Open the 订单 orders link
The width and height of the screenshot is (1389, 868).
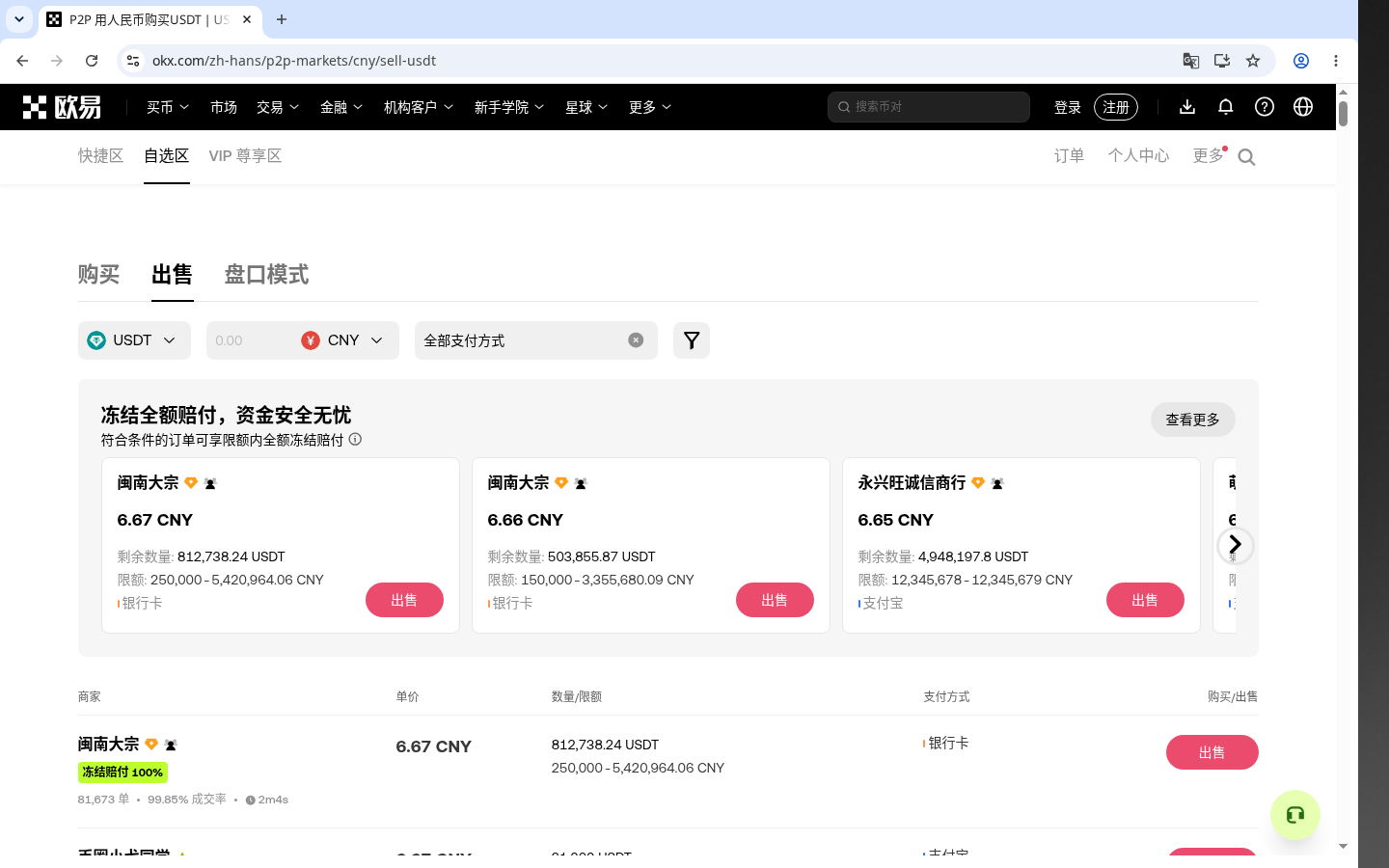[x=1069, y=156]
